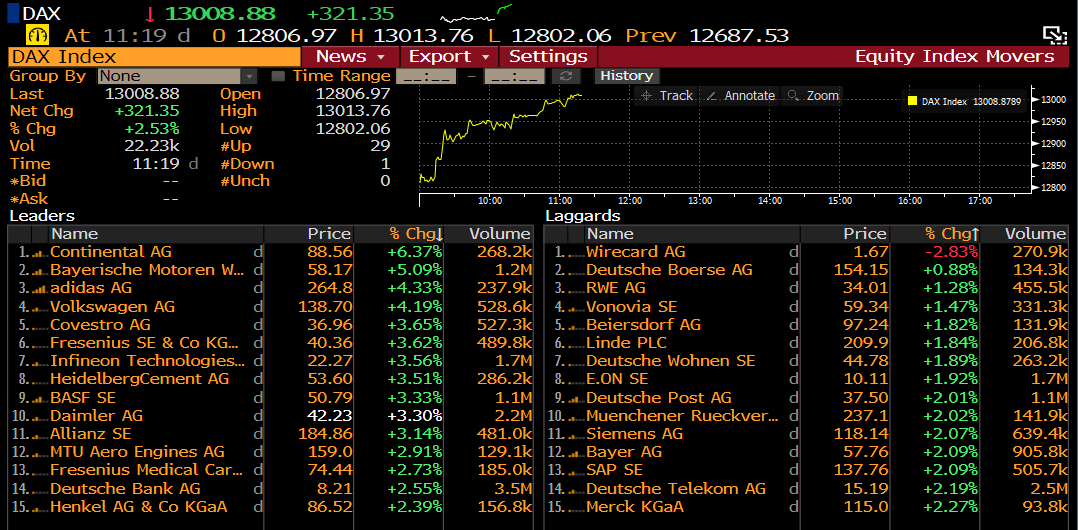The height and width of the screenshot is (530, 1078).
Task: Click the blue square marker before DAX
Action: (x=12, y=13)
